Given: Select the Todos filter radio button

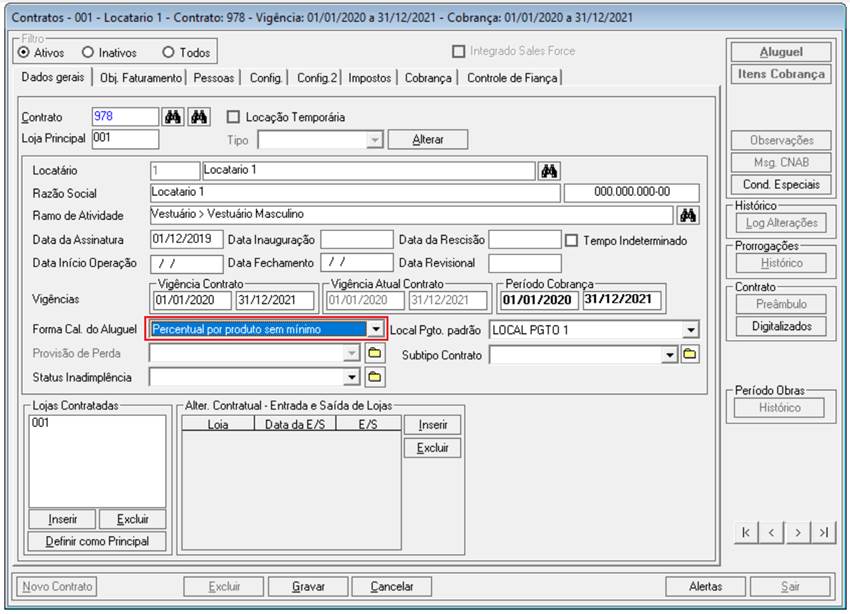Looking at the screenshot, I should tap(169, 53).
